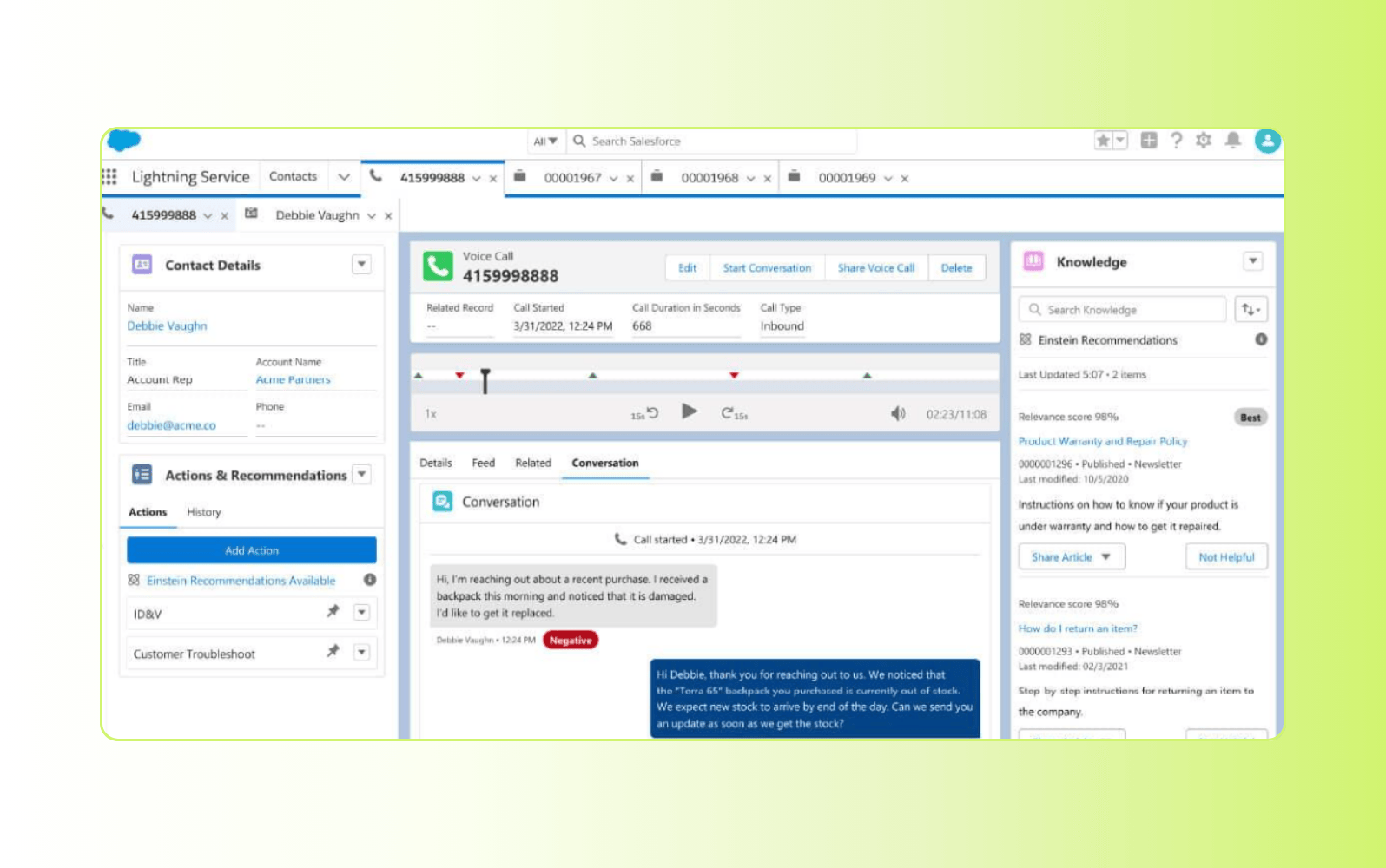Expand the Customer Troubleshoot action dropdown

pyautogui.click(x=362, y=652)
